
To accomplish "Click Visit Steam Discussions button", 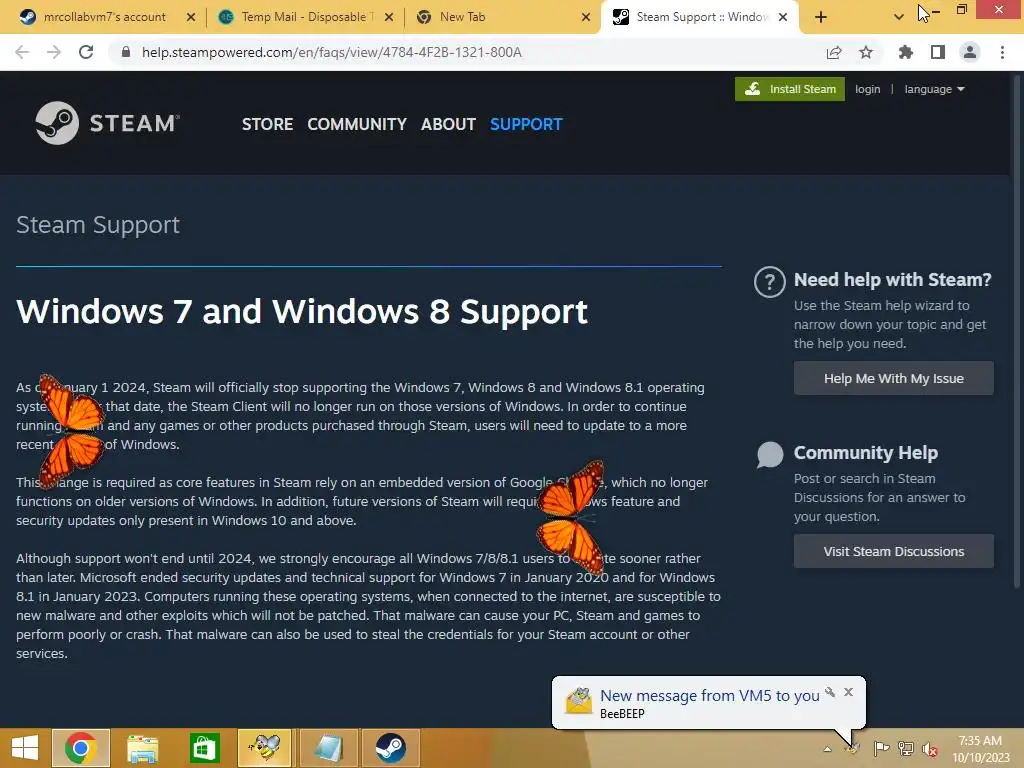I will pyautogui.click(x=893, y=551).
